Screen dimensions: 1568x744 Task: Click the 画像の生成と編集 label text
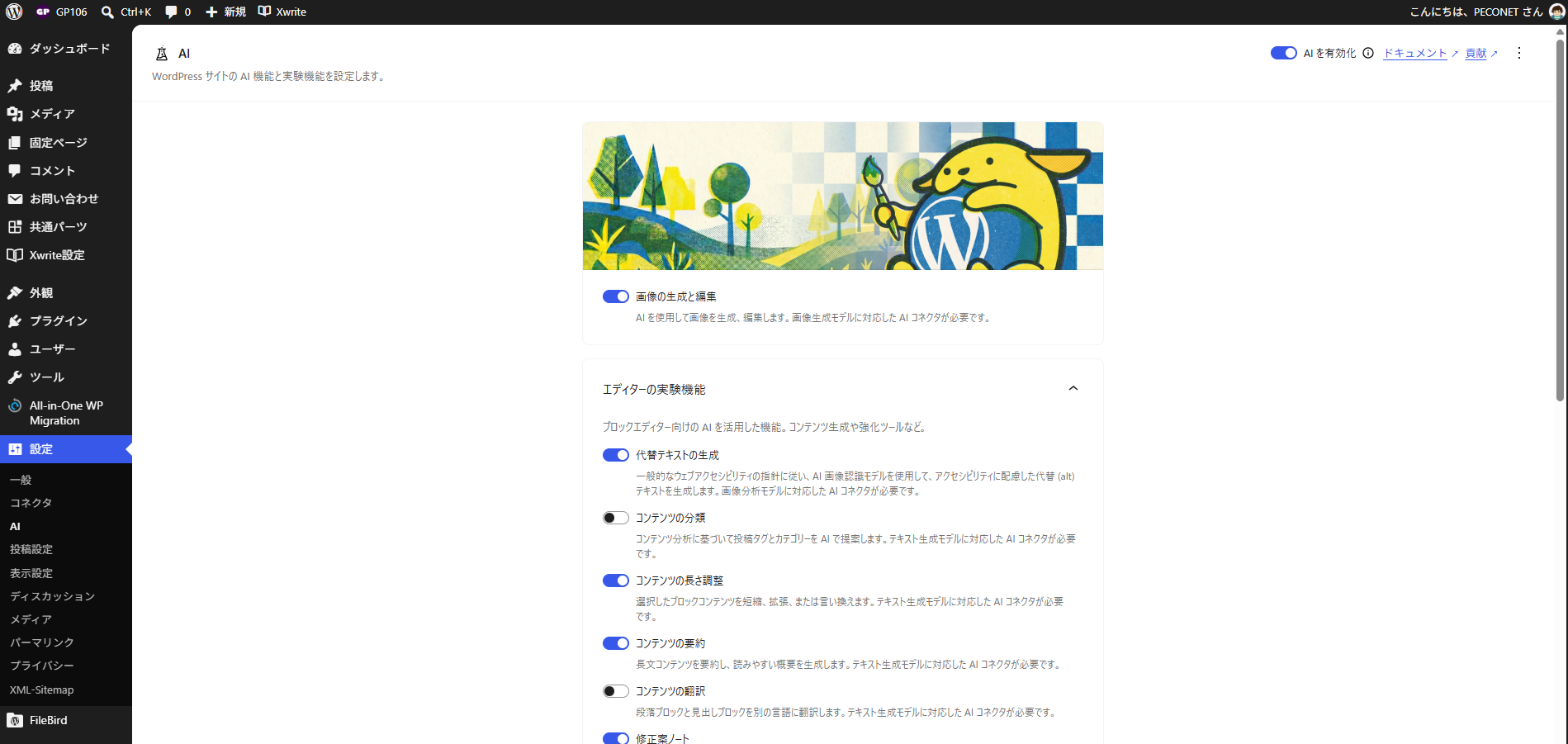point(676,296)
